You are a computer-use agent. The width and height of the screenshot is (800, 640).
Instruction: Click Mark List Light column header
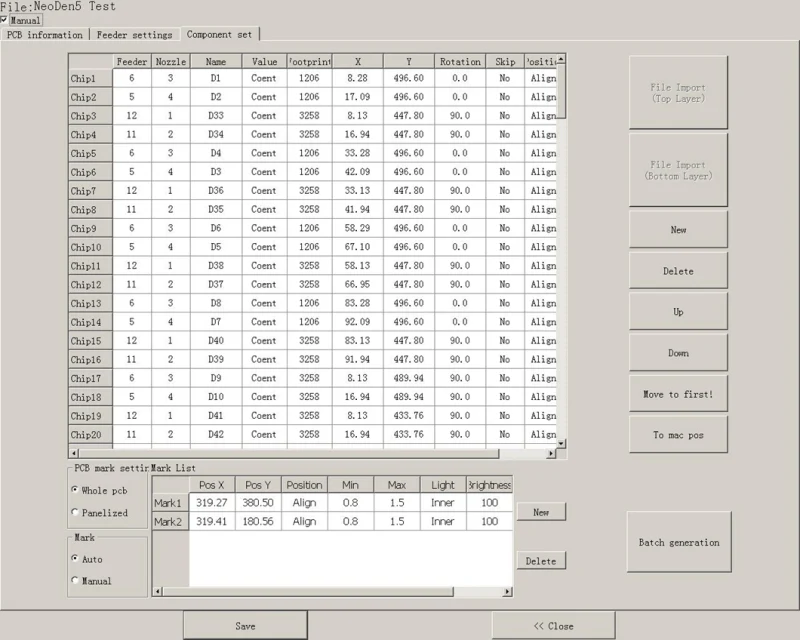[x=443, y=485]
